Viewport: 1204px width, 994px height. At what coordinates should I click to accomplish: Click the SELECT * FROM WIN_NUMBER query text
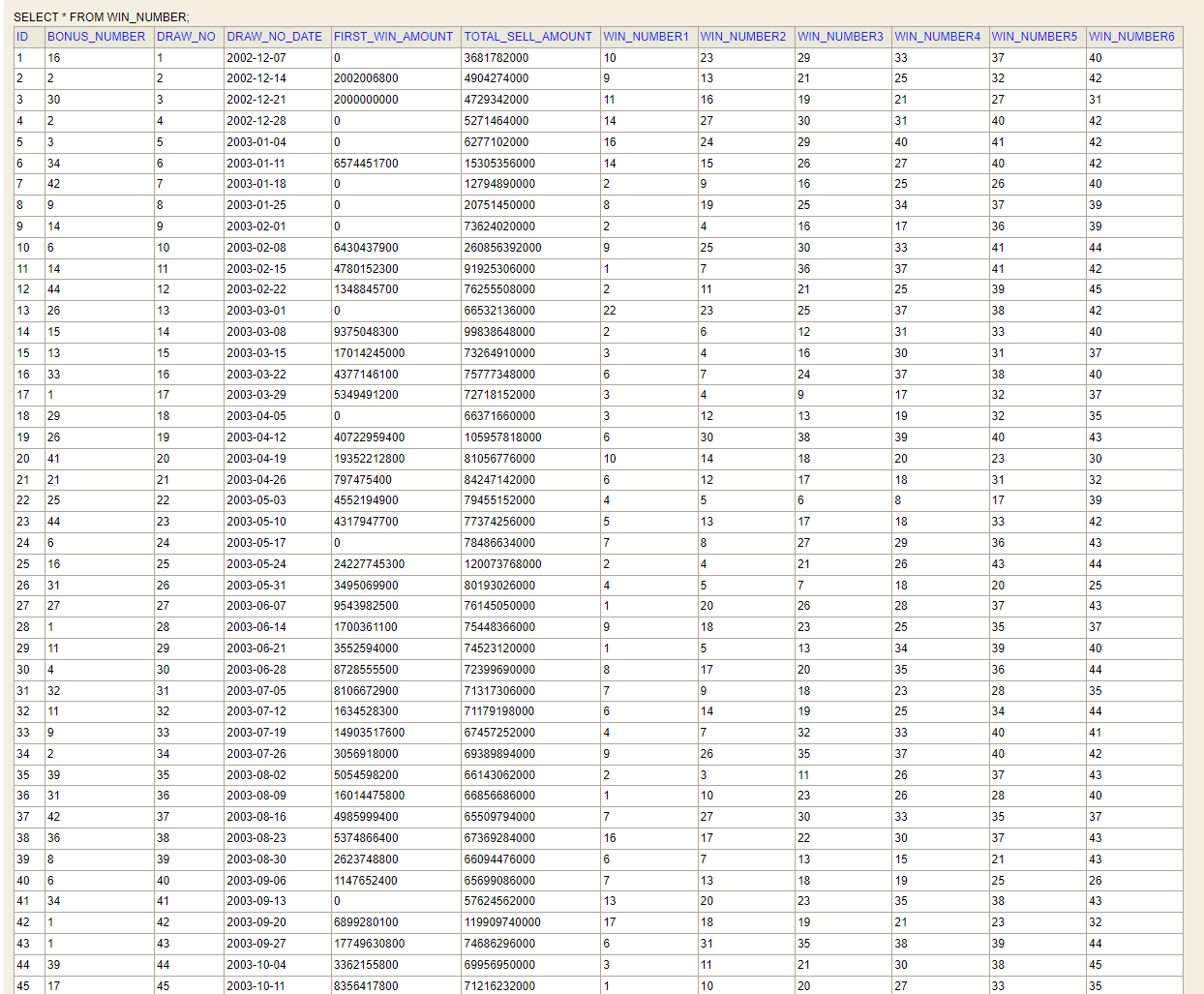pos(102,17)
